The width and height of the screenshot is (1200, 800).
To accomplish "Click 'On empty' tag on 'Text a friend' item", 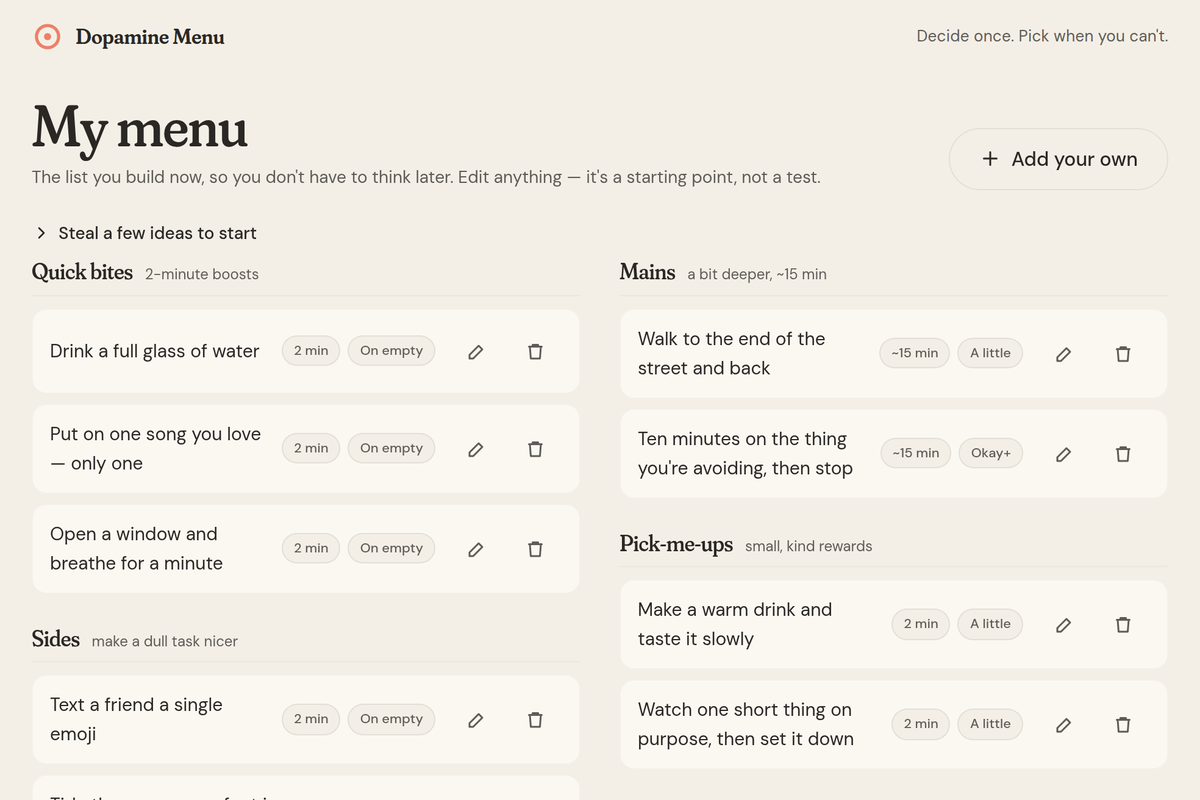I will (x=391, y=719).
